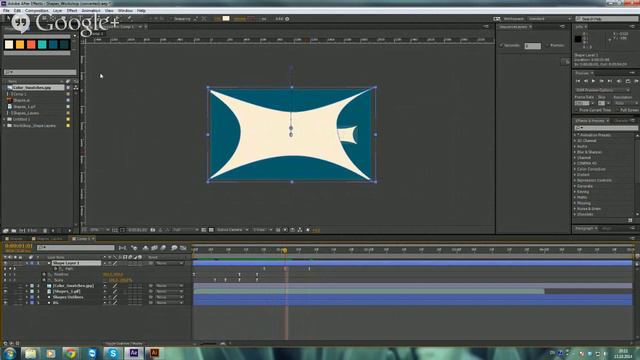Click the orange-yellow color in swatch thumbnail

click(x=20, y=44)
